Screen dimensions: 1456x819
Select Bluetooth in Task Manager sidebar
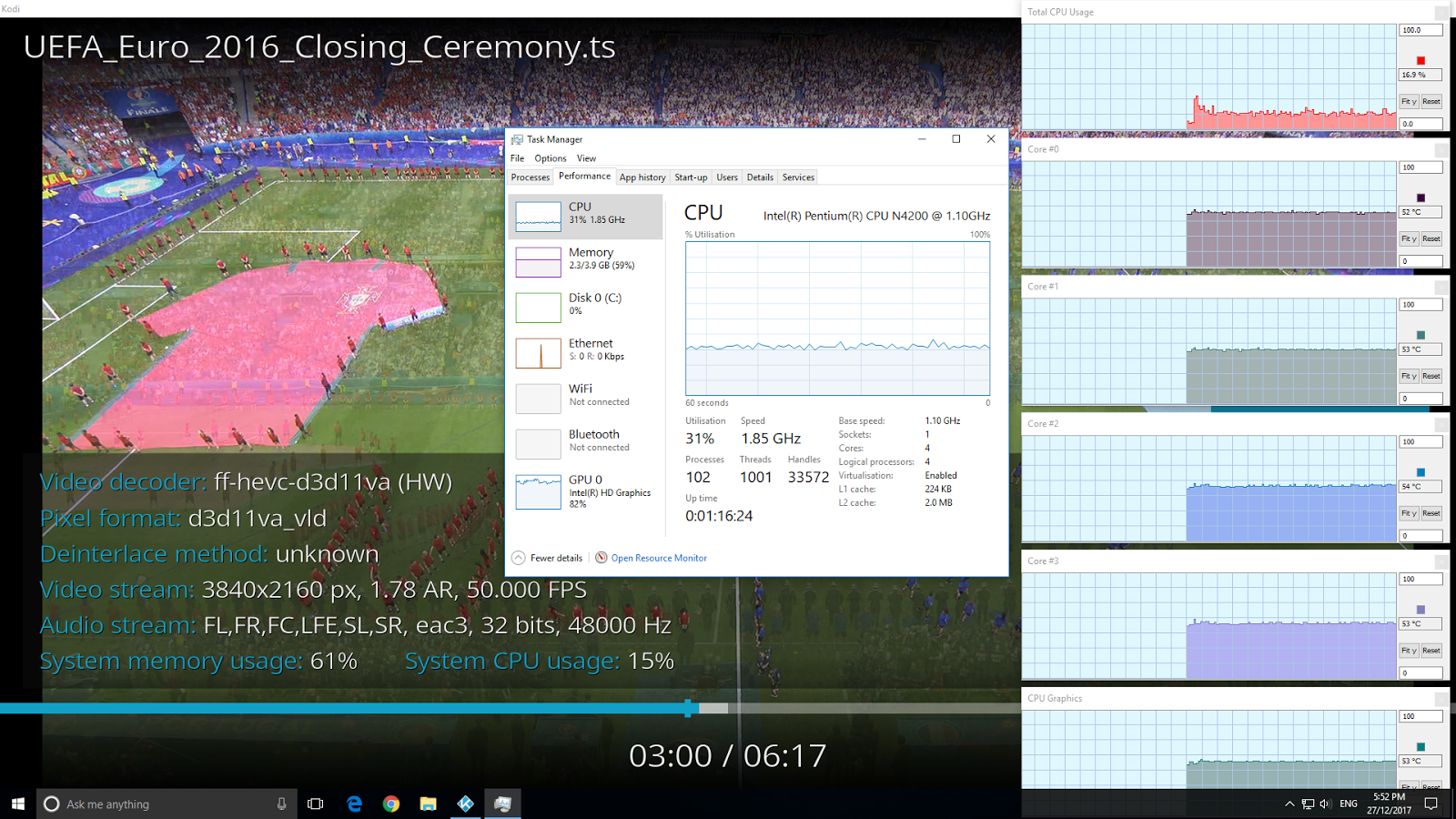click(586, 444)
